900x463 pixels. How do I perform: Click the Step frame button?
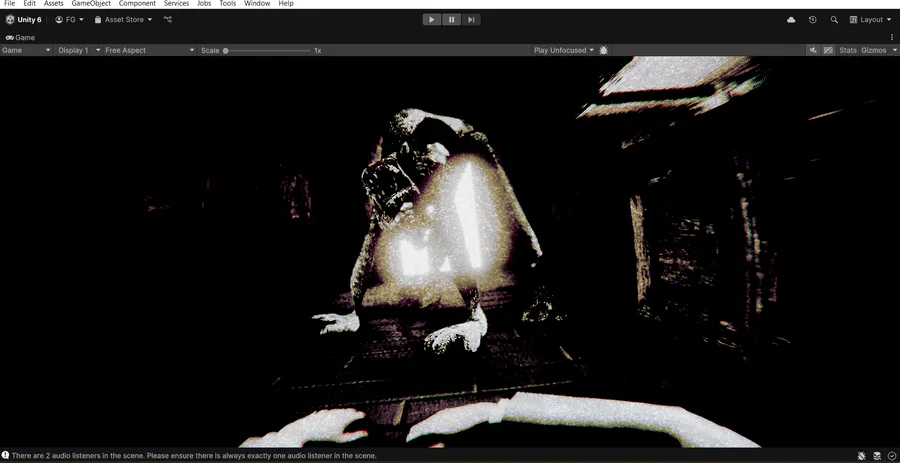click(471, 20)
